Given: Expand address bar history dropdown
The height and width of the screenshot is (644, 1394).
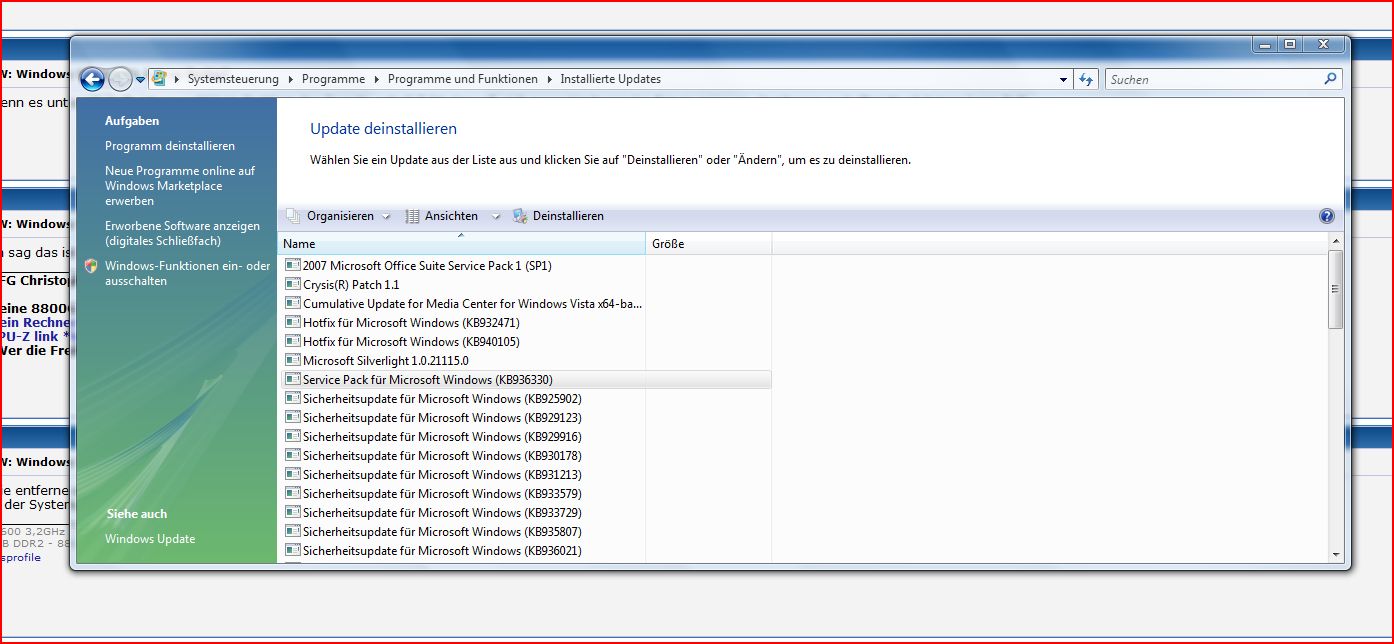Looking at the screenshot, I should (x=1063, y=79).
